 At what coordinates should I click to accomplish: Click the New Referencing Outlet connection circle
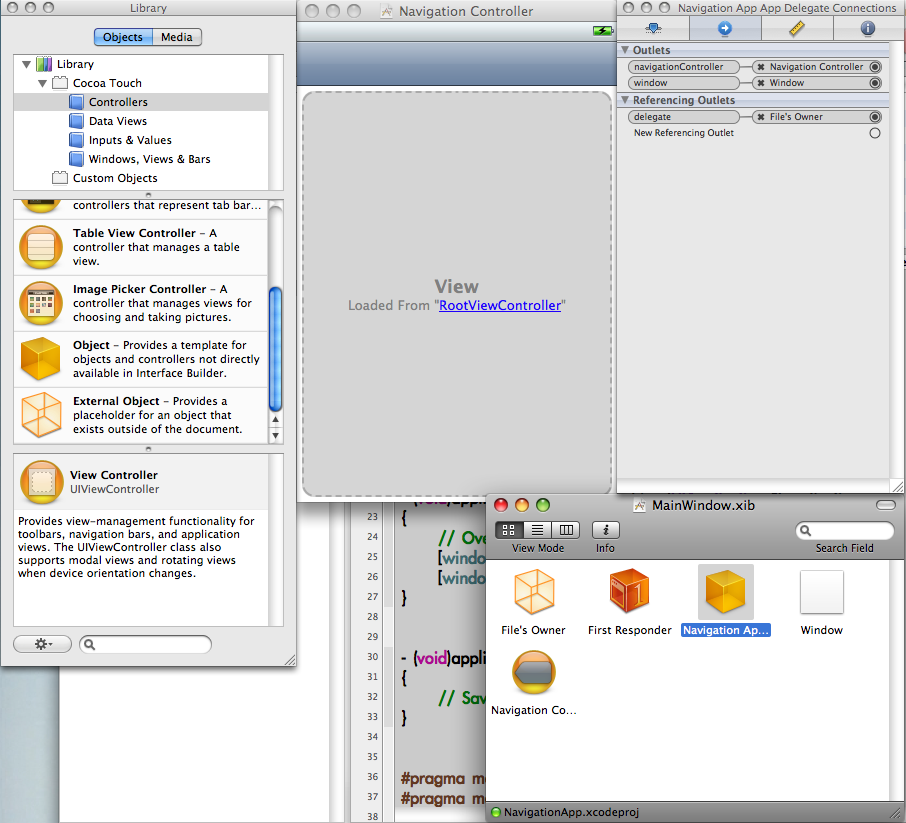tap(875, 133)
